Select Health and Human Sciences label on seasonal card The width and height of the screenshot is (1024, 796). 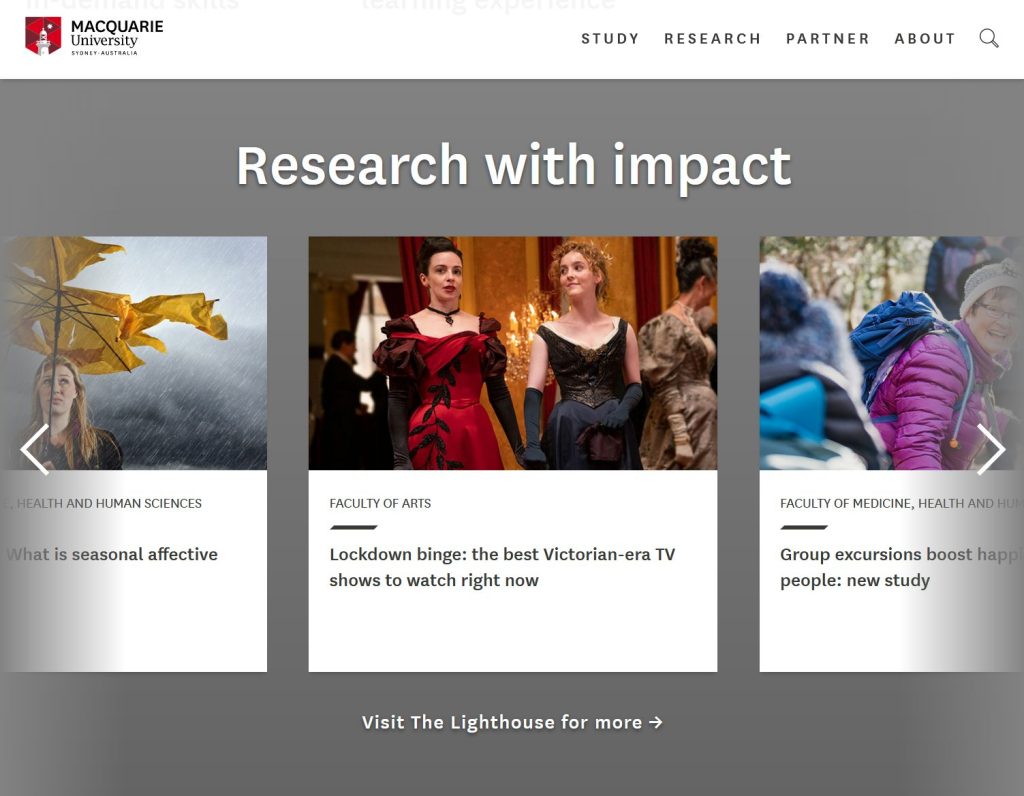click(102, 503)
